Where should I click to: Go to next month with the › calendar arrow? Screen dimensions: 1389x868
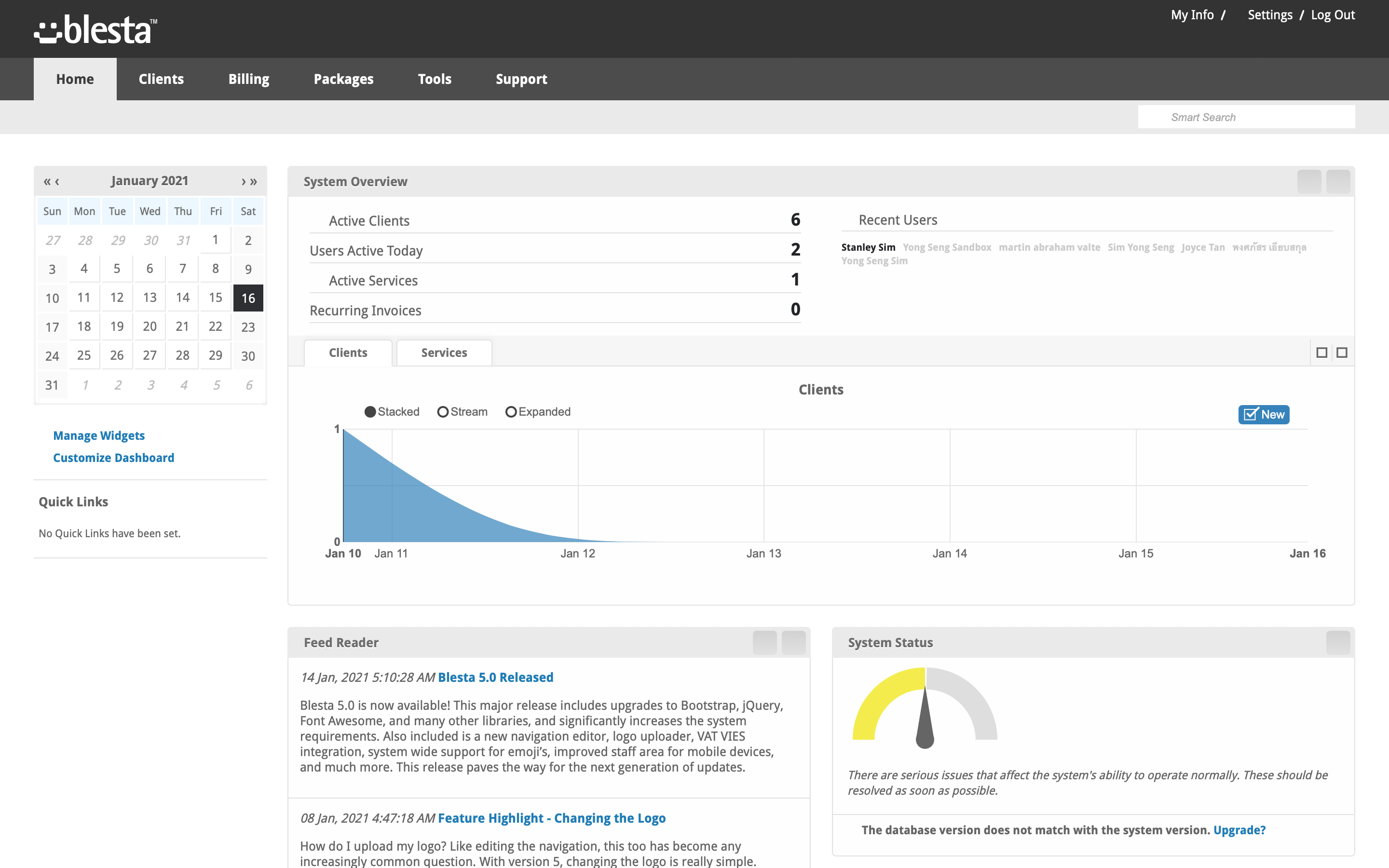(244, 181)
